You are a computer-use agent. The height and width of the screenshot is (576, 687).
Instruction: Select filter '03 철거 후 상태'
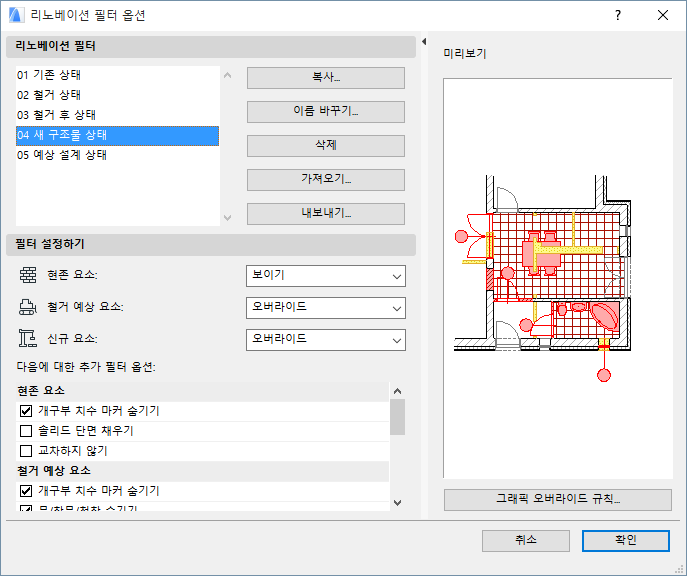tap(117, 115)
